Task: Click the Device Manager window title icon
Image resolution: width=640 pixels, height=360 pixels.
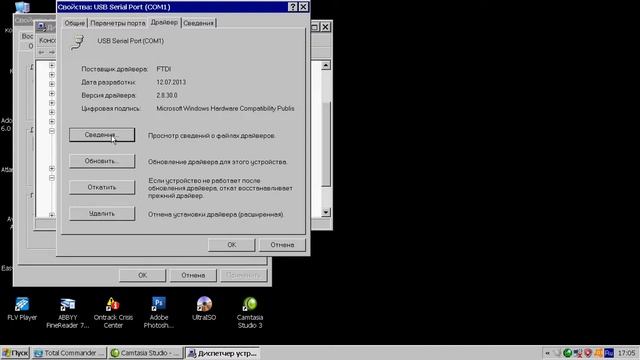Action: coord(41,27)
